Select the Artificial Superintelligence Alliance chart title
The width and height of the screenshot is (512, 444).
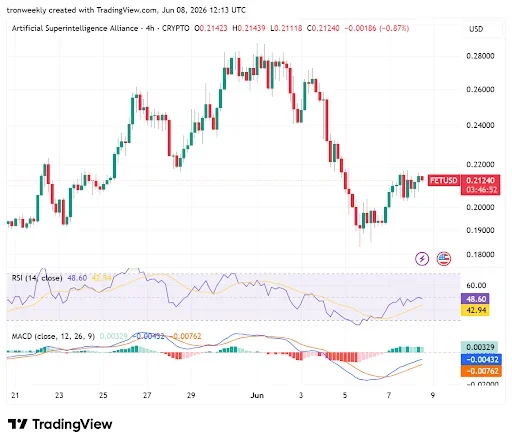point(75,28)
